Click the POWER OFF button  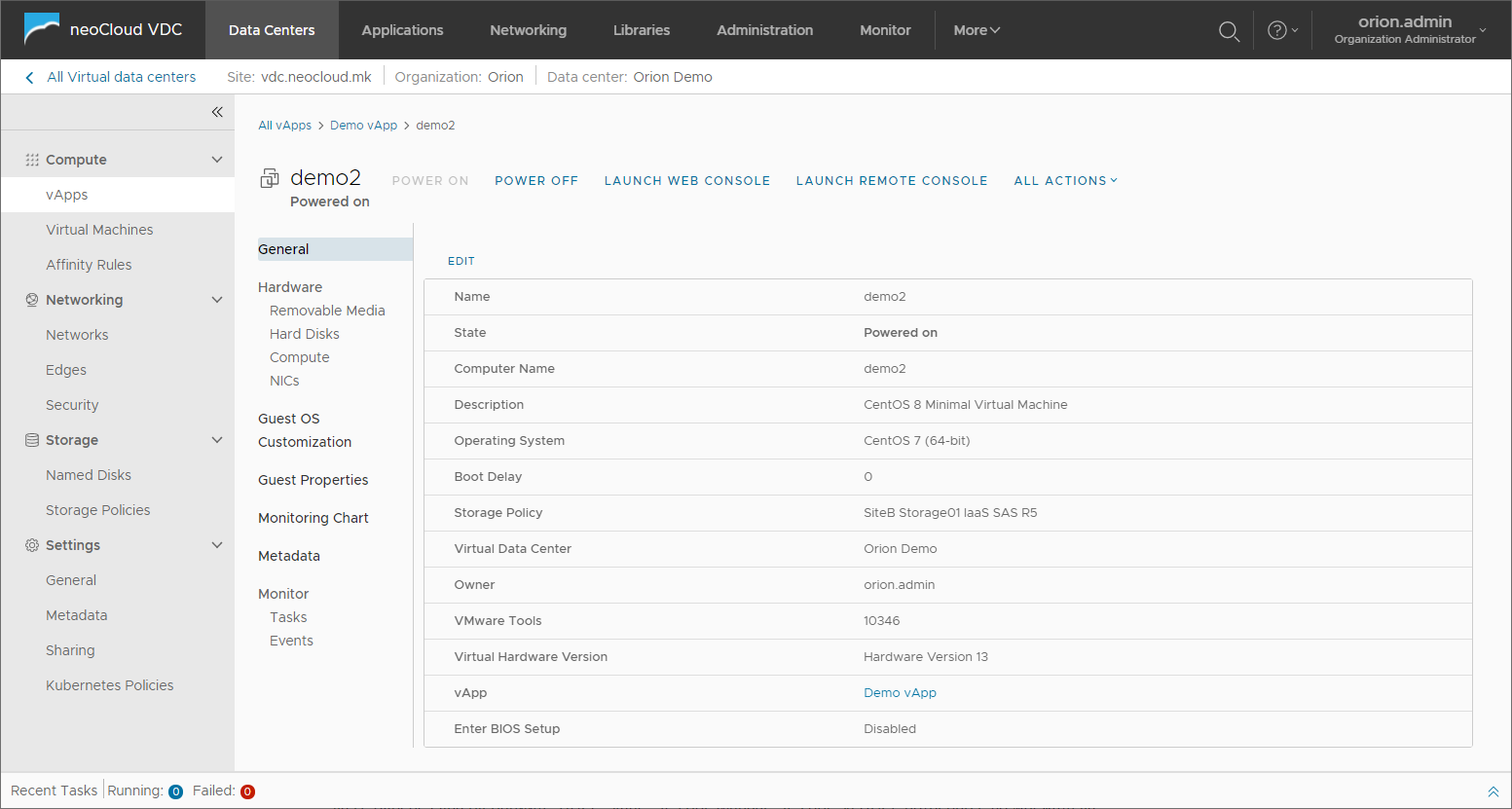tap(536, 181)
